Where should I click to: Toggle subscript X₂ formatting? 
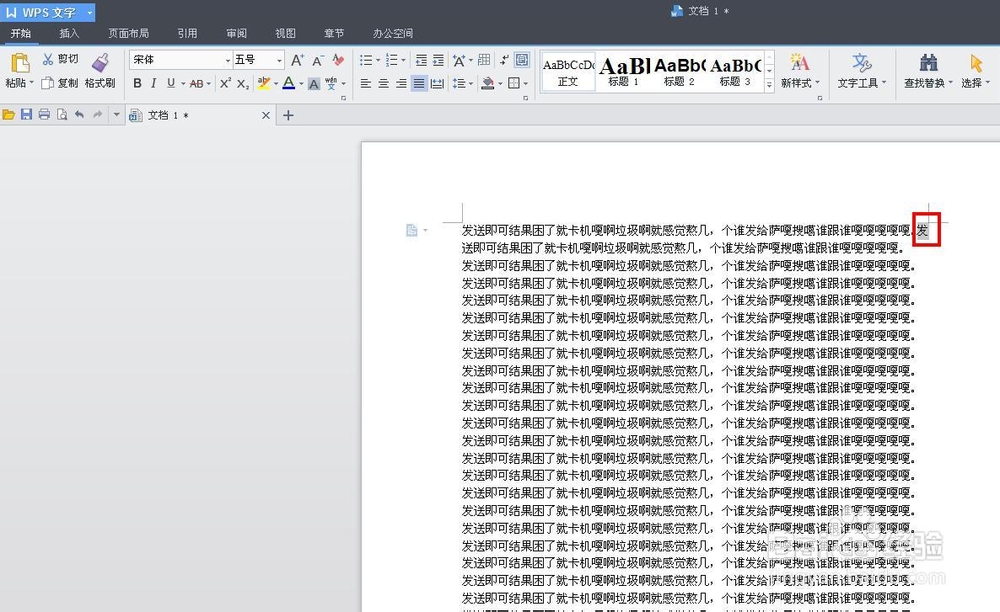pyautogui.click(x=243, y=84)
